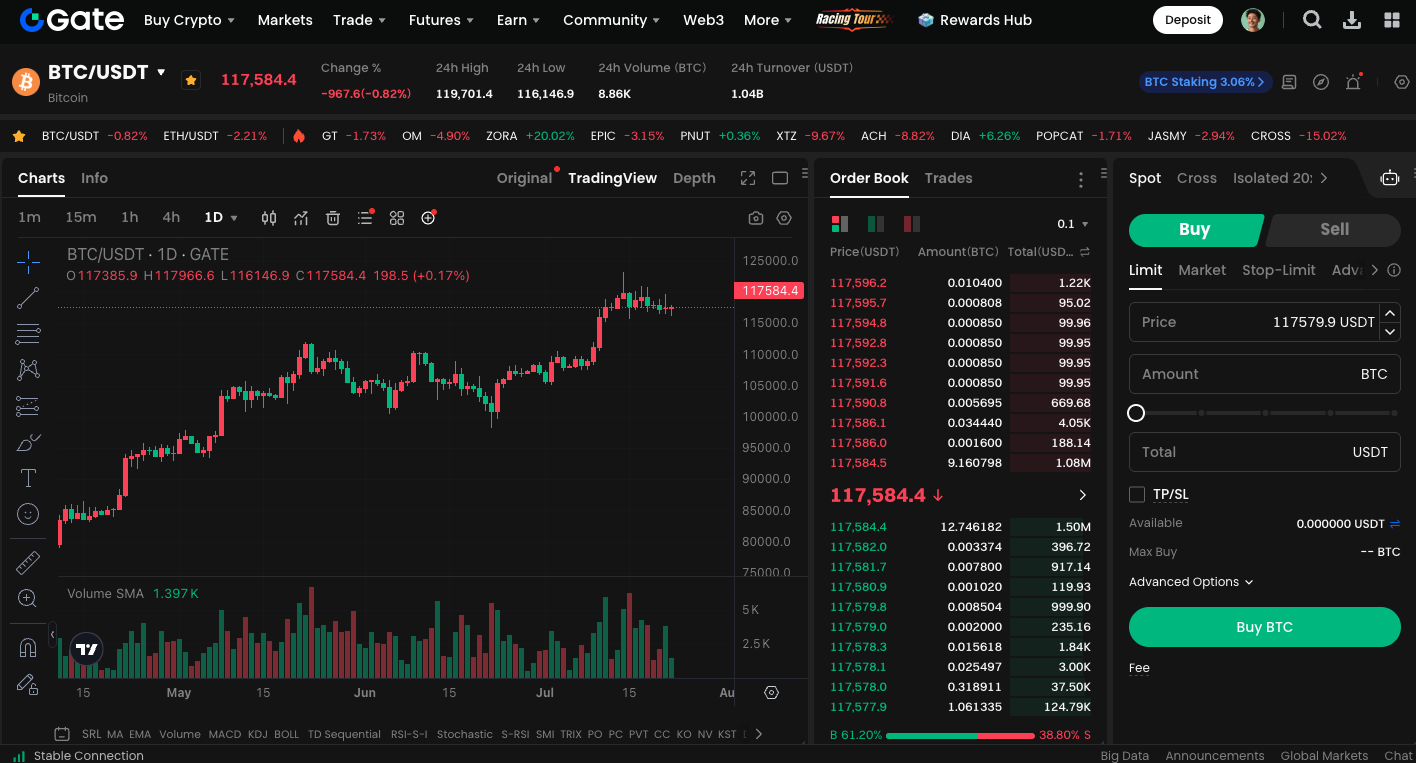Select the text annotation tool

click(x=28, y=478)
